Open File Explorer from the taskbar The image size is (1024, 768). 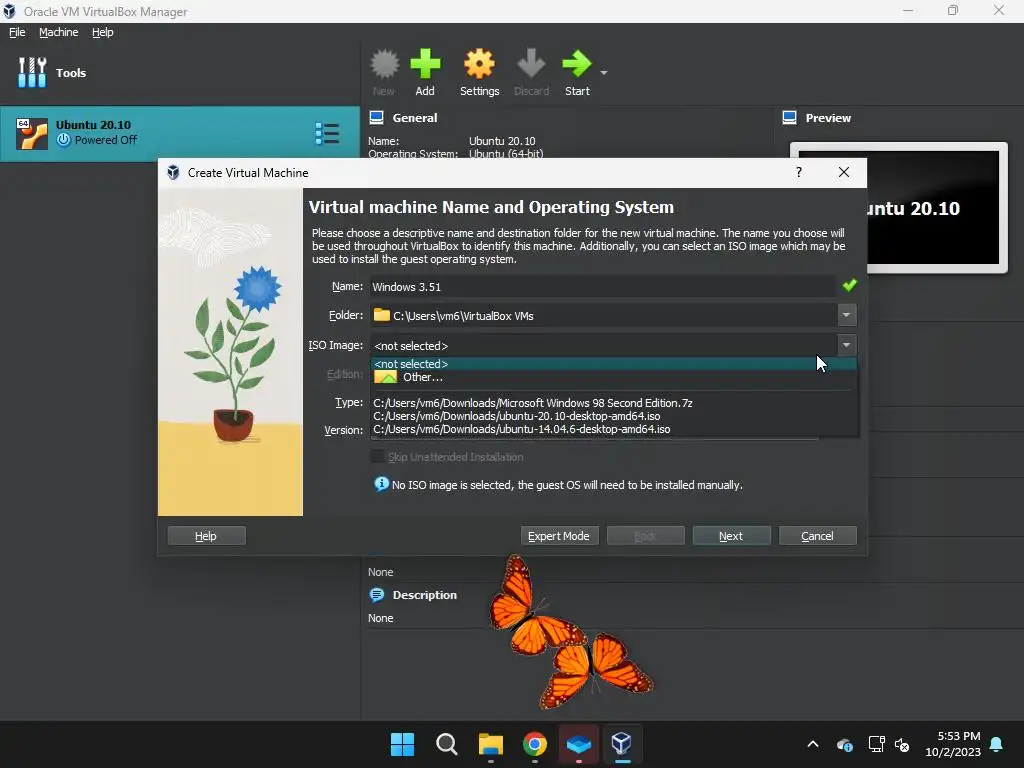pos(490,744)
